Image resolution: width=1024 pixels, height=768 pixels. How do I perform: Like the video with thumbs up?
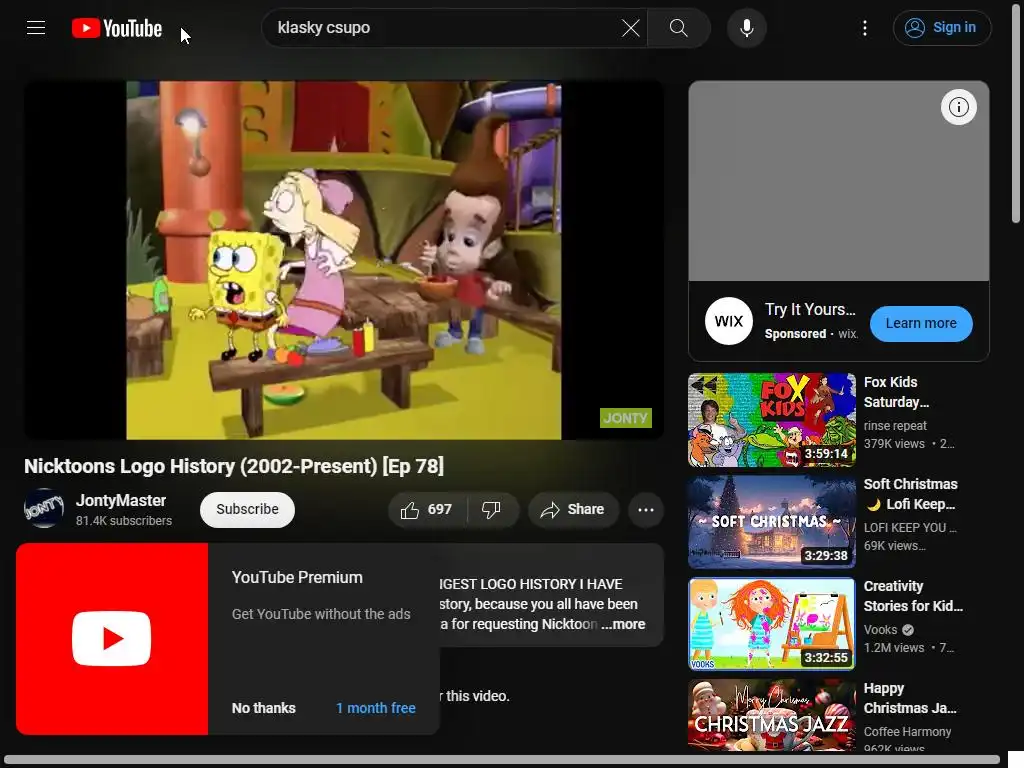click(x=427, y=509)
